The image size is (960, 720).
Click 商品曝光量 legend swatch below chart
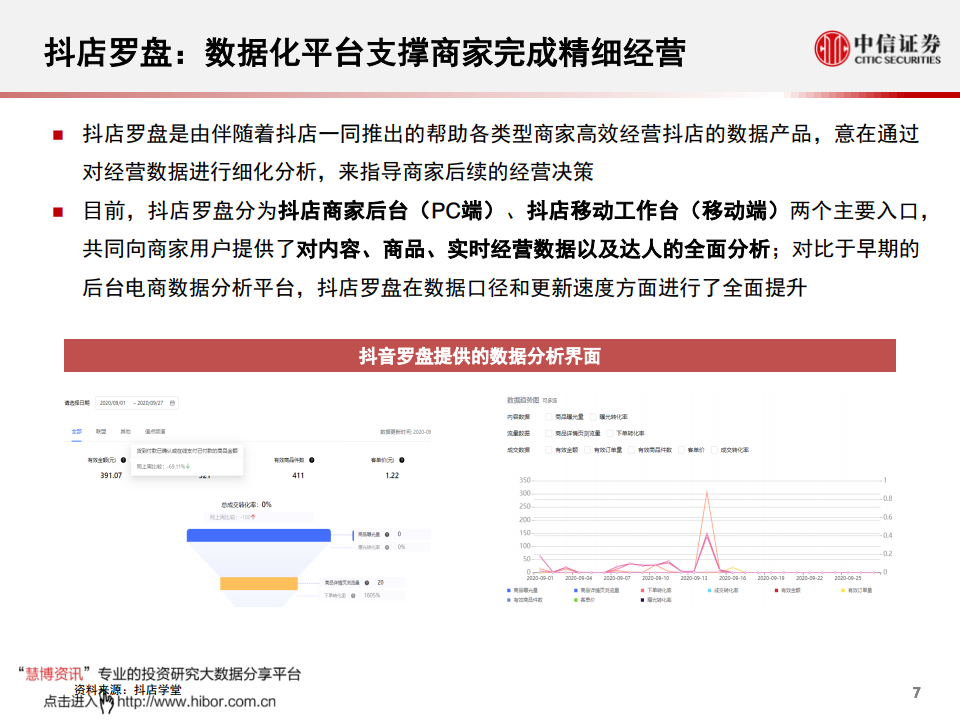509,590
